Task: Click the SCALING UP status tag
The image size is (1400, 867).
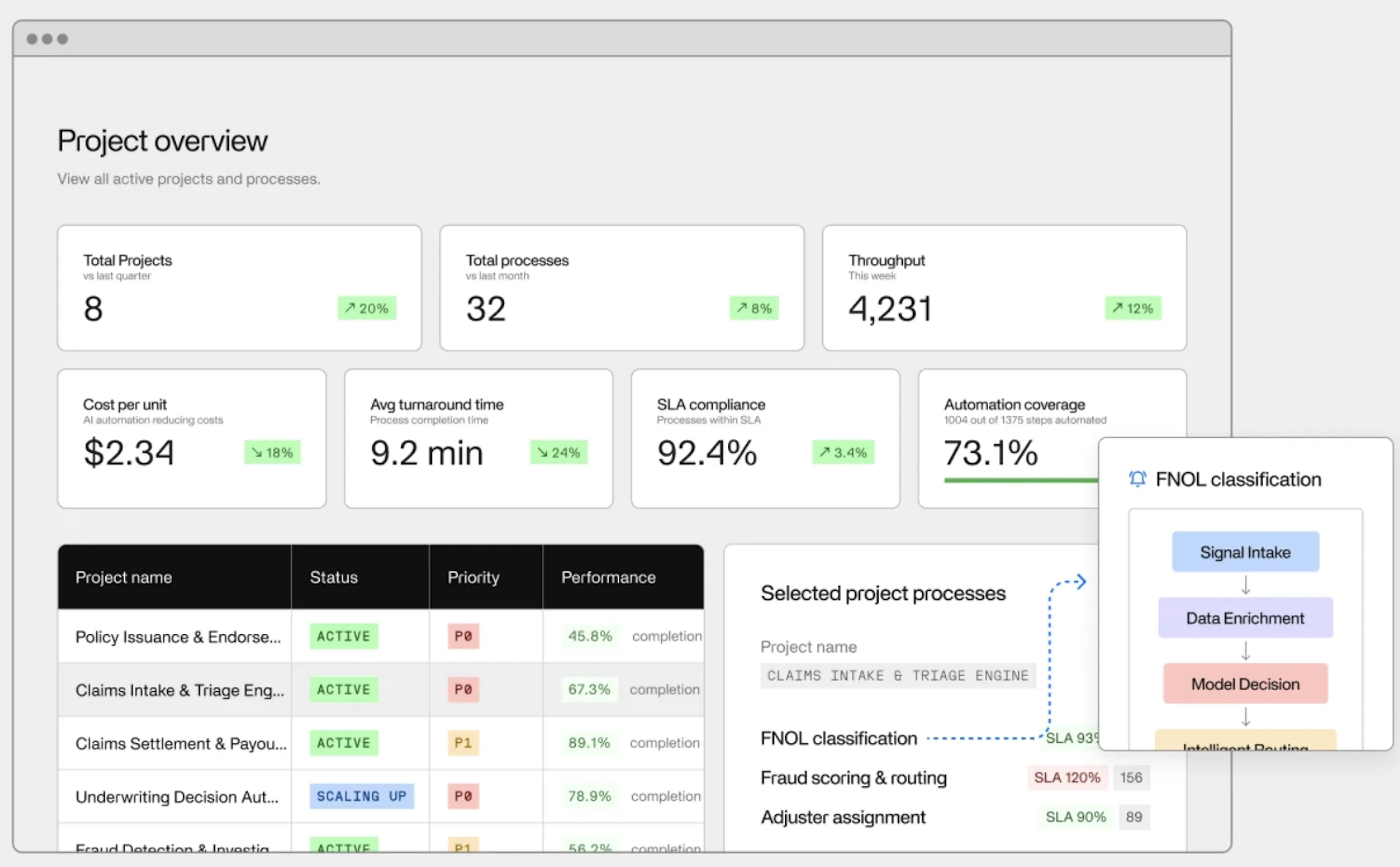Action: 362,796
